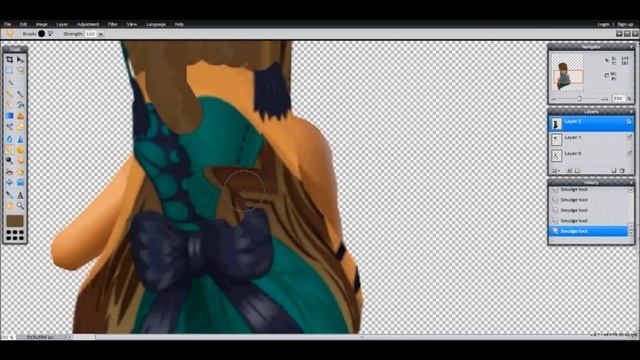Image resolution: width=640 pixels, height=360 pixels.
Task: Click the Navigator zoom percentage field
Action: [618, 99]
